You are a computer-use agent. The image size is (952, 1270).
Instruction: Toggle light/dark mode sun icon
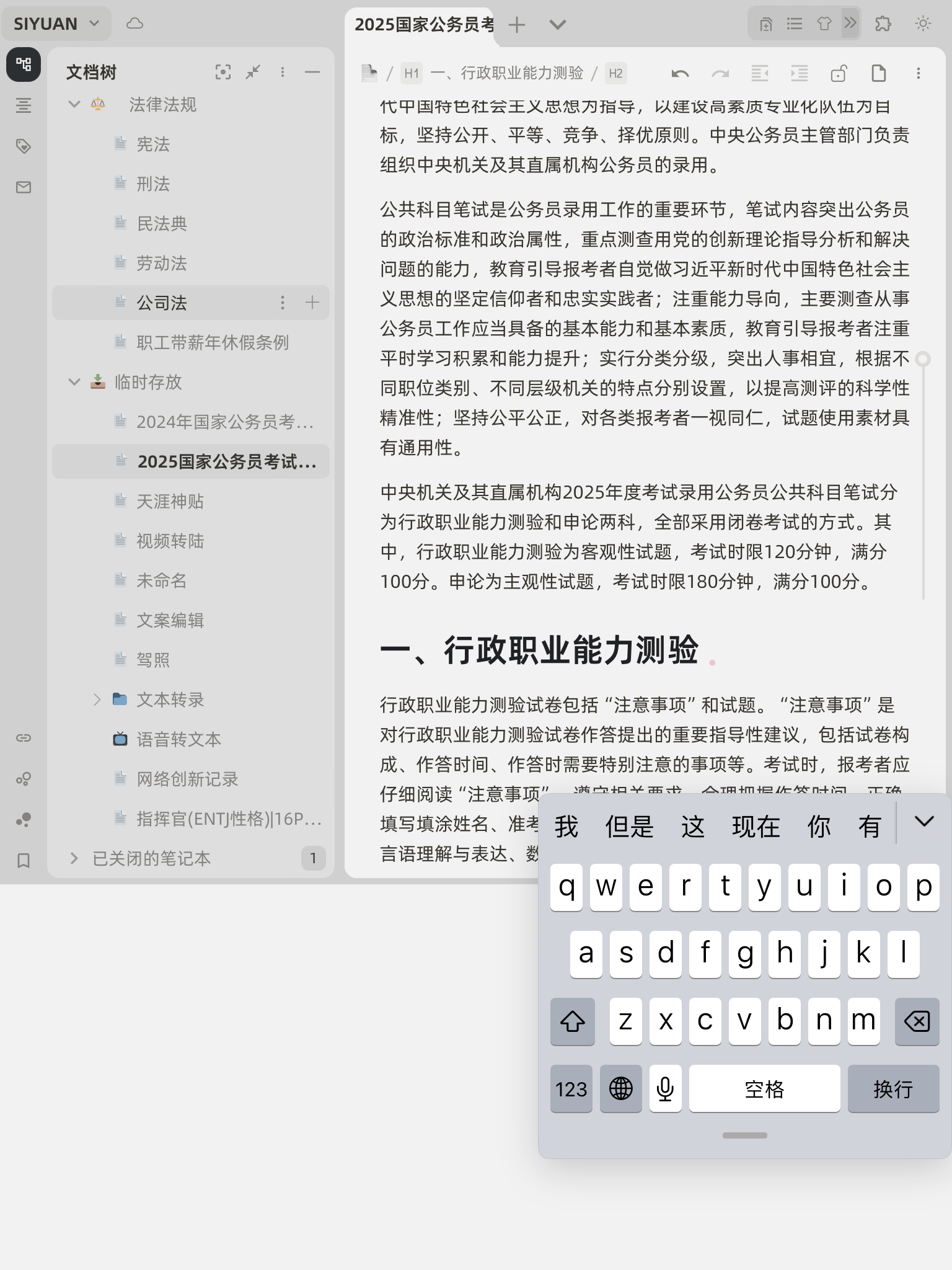[x=923, y=24]
